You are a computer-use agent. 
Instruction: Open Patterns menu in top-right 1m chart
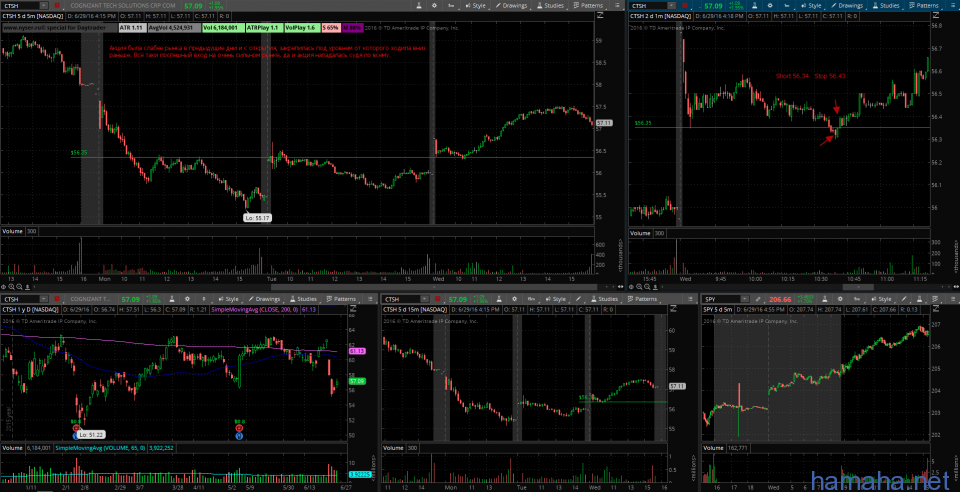tap(923, 6)
